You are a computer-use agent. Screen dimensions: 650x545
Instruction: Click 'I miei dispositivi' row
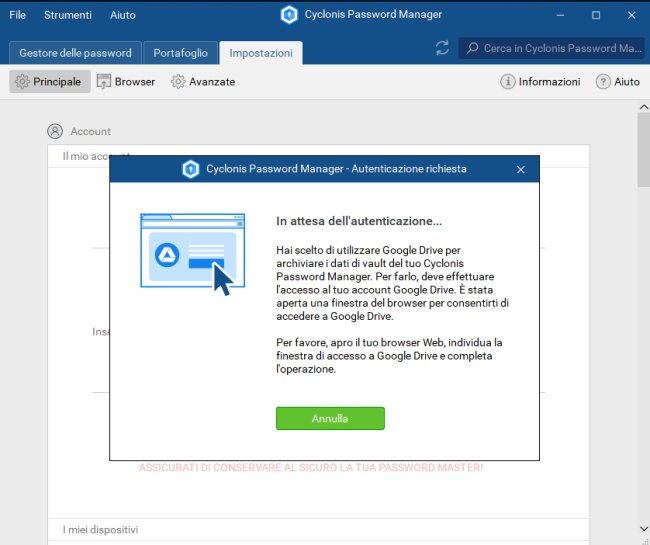pos(318,530)
